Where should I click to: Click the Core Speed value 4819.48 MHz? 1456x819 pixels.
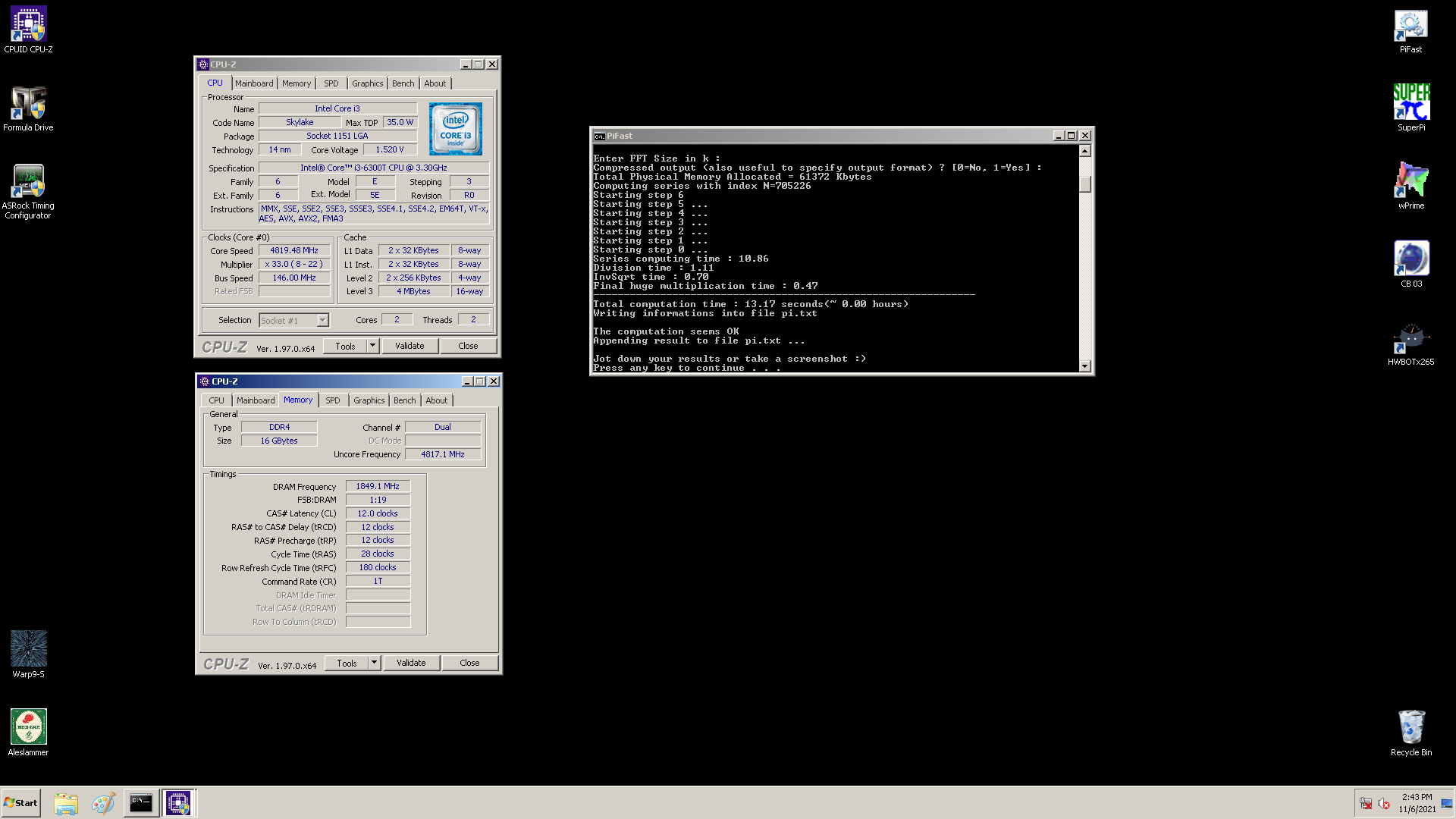pyautogui.click(x=294, y=250)
